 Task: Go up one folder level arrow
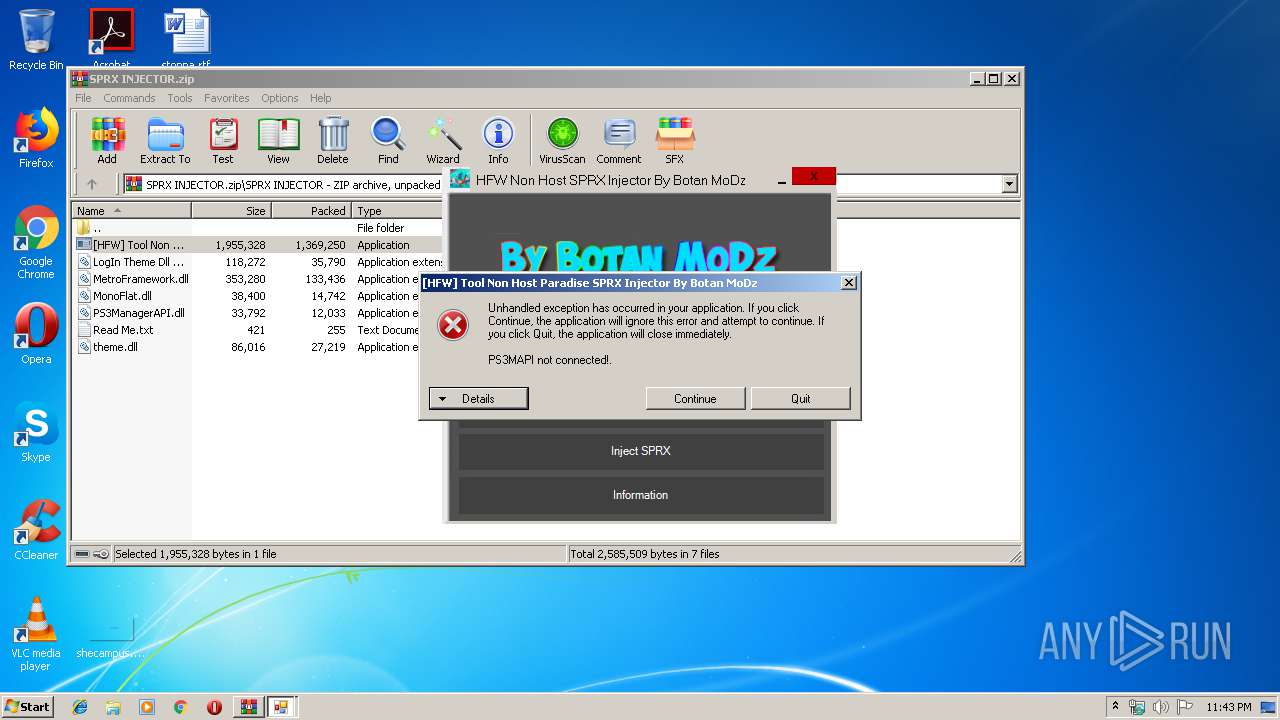(x=92, y=184)
